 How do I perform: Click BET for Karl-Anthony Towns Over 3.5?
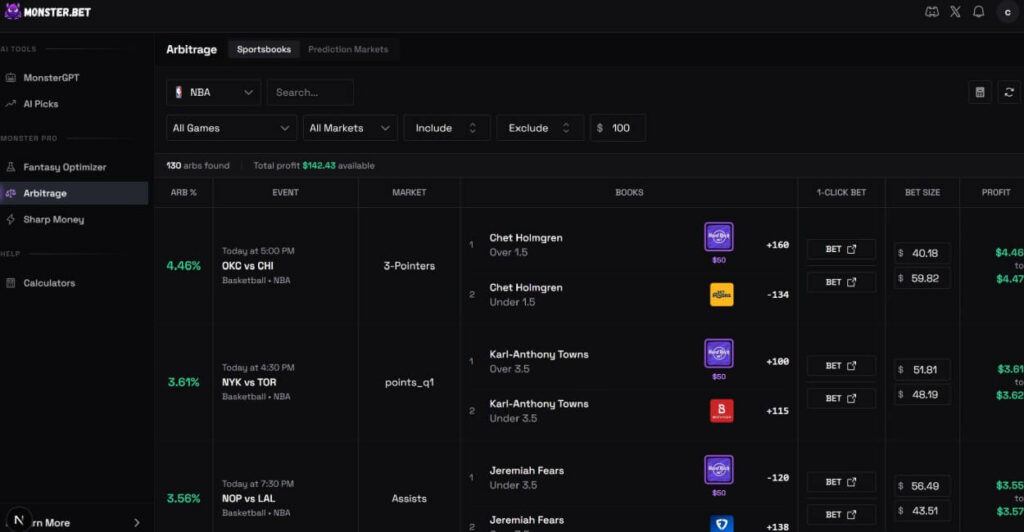point(840,366)
